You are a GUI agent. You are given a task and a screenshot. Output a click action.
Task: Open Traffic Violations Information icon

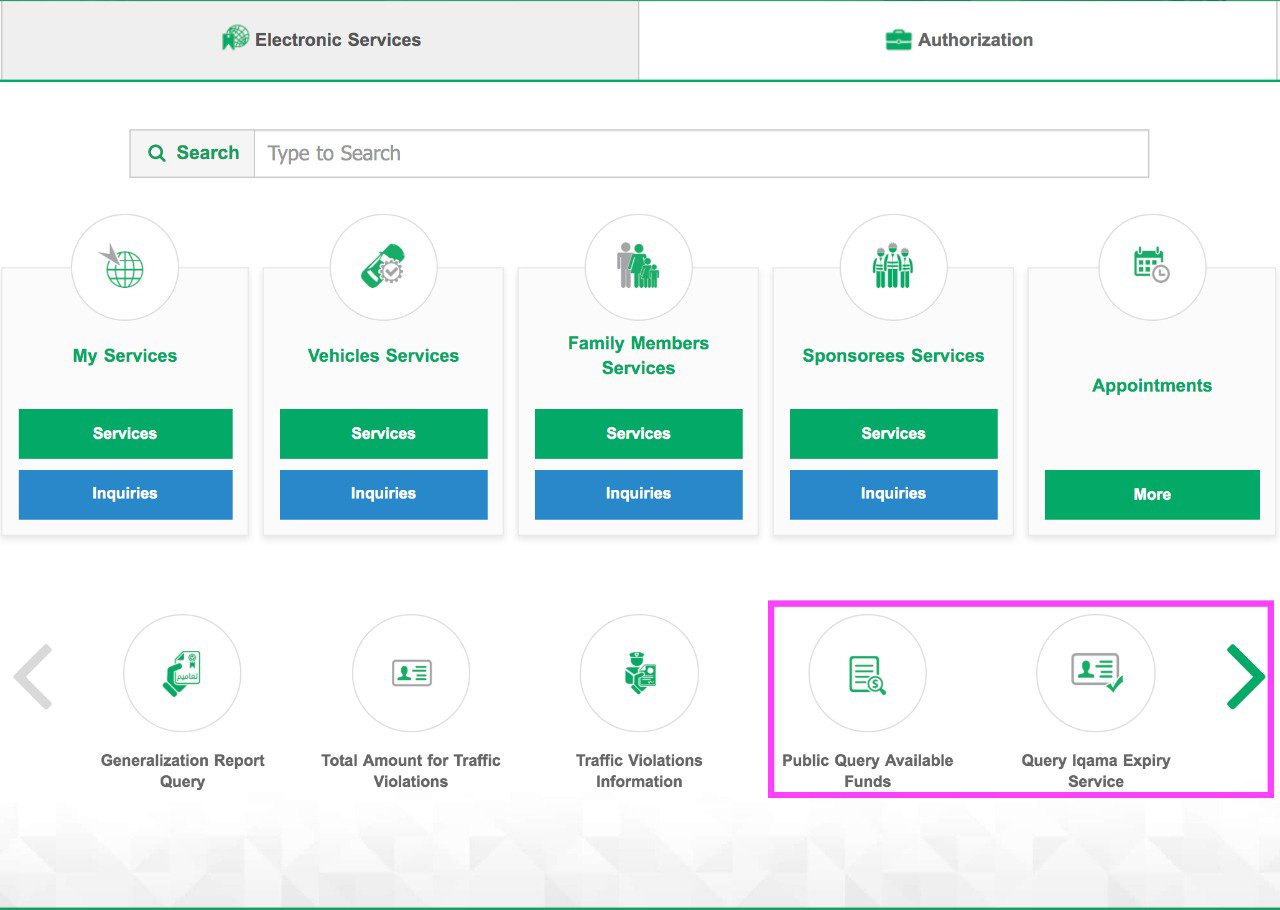(639, 673)
